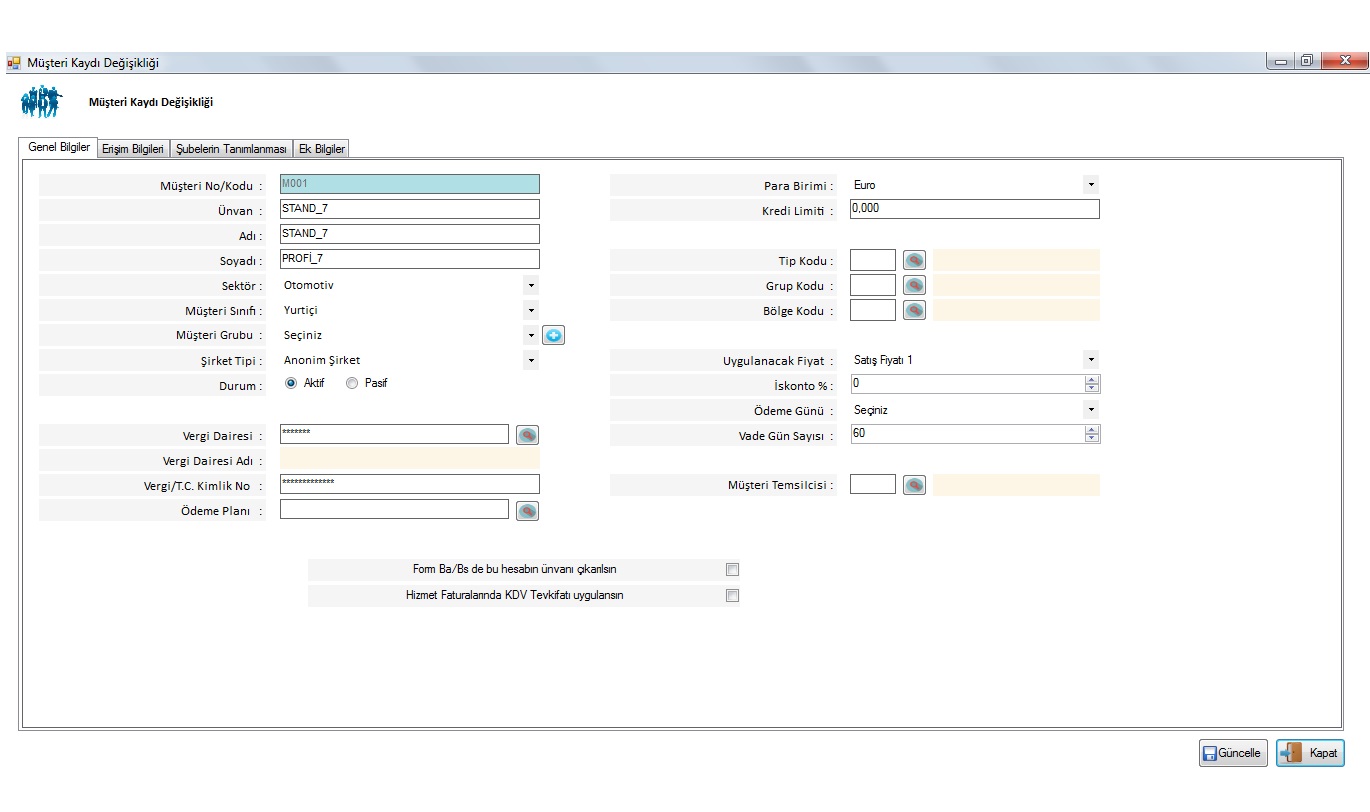1370x812 pixels.
Task: Open the Para Birimi dropdown
Action: click(1091, 185)
